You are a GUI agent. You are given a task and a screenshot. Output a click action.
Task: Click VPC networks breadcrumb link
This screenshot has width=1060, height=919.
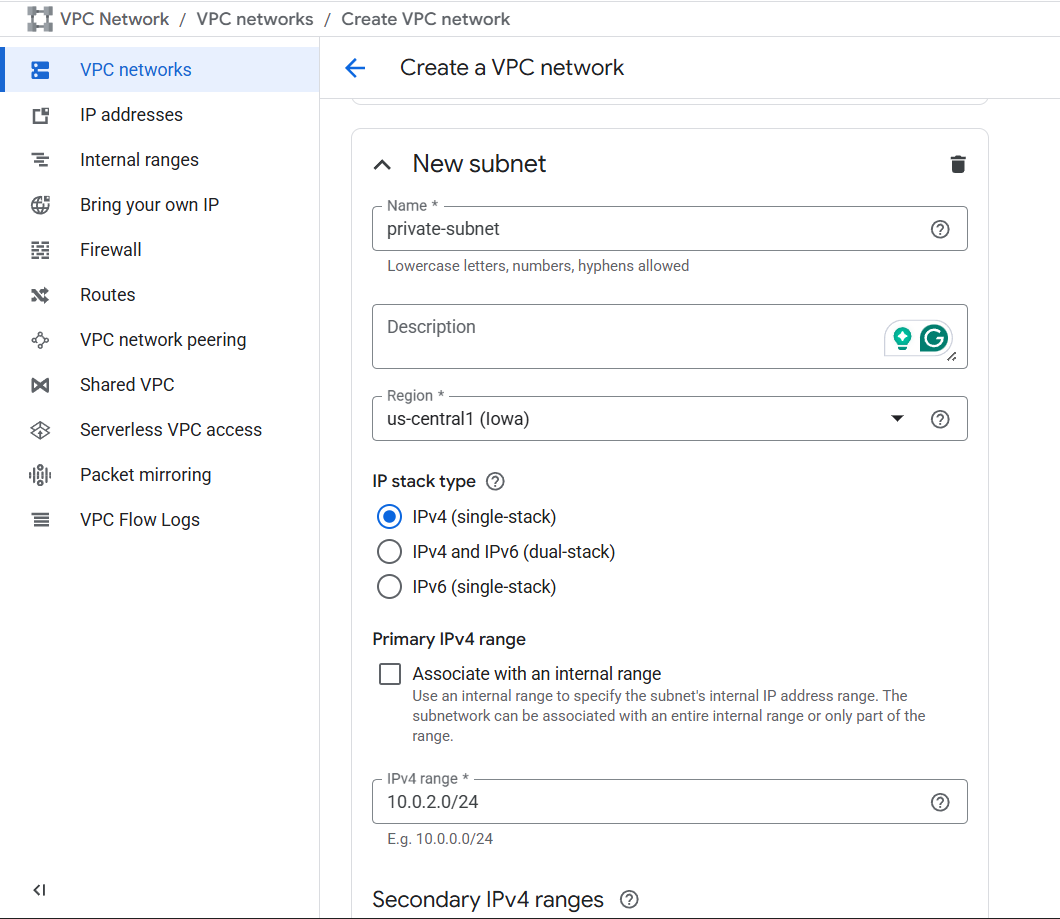[254, 19]
